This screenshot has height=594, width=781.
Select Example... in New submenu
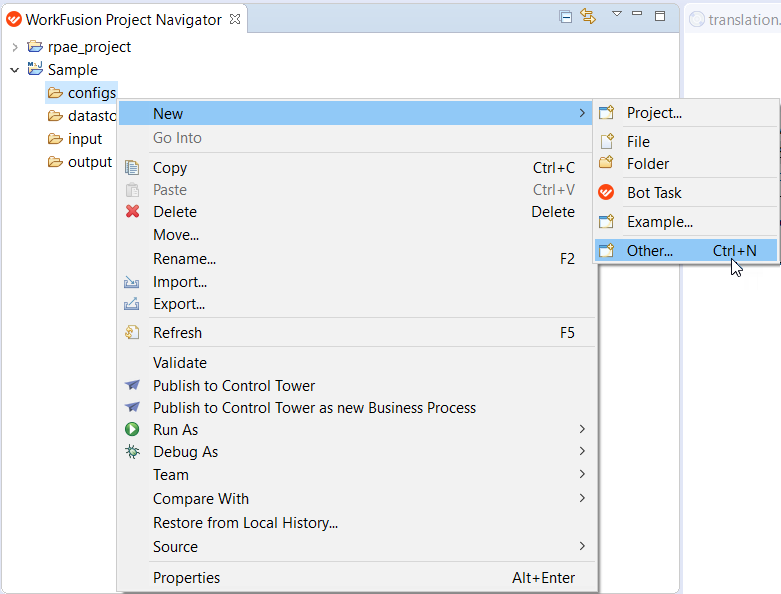[686, 222]
